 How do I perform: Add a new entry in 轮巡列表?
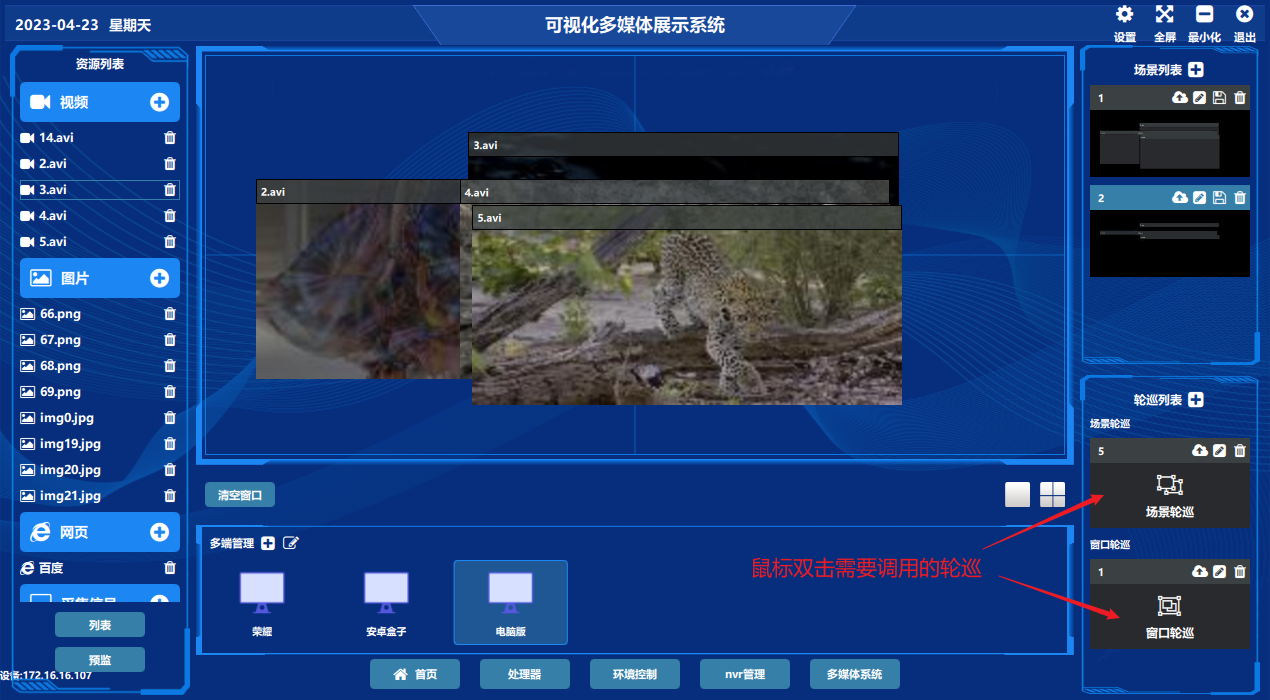click(x=1196, y=400)
